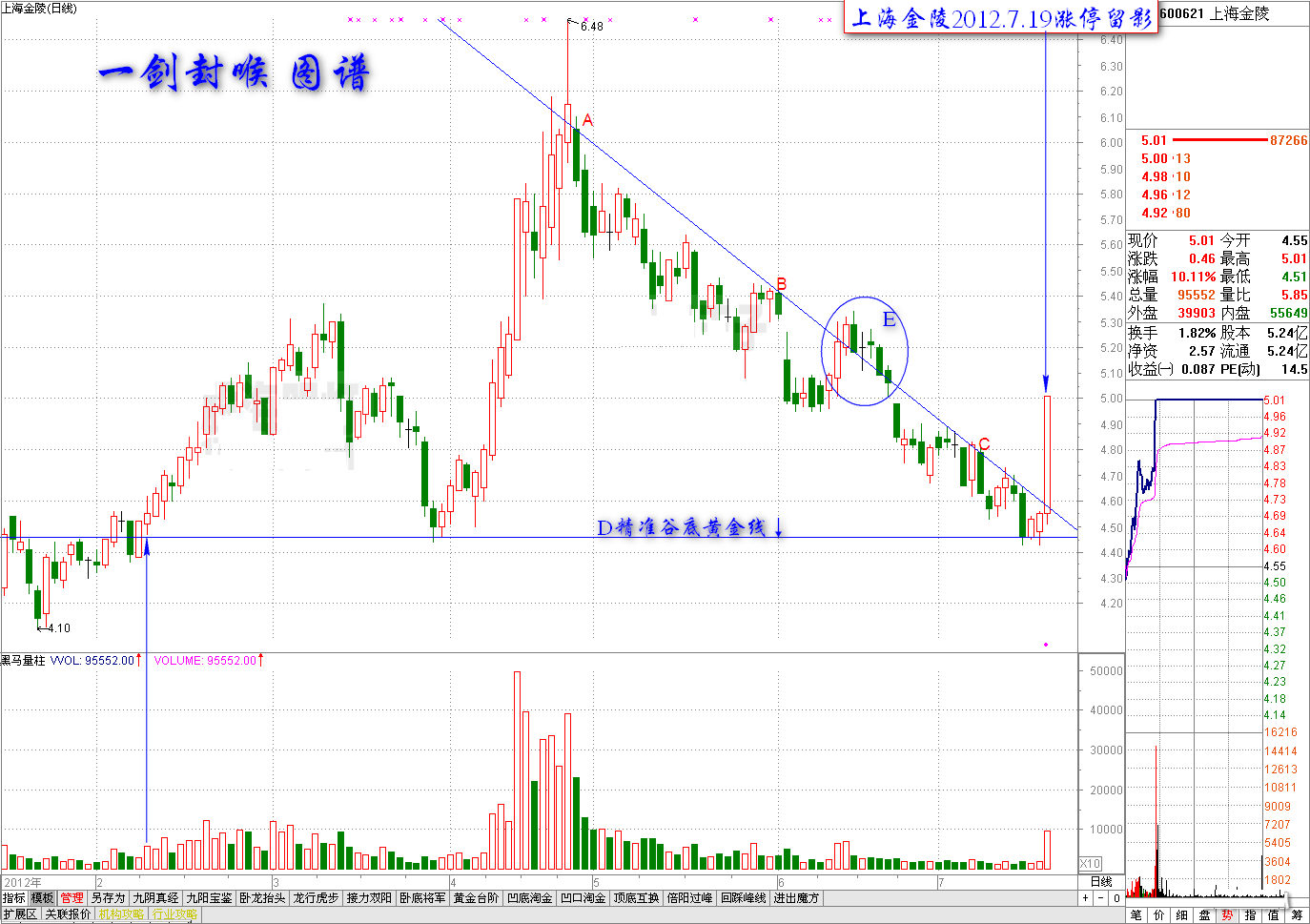Switch to the 黄金台阶 indicator tab

476,898
